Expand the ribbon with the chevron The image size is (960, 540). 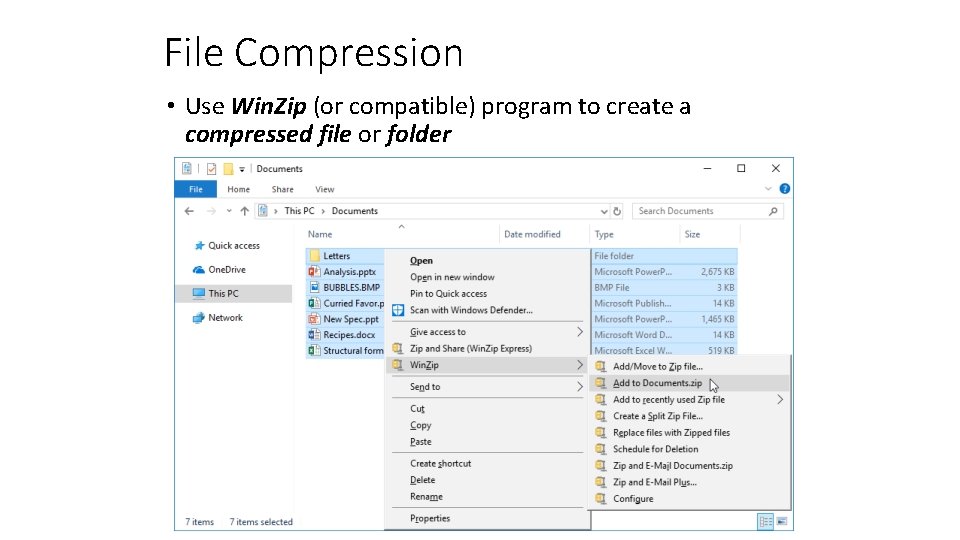tap(768, 189)
